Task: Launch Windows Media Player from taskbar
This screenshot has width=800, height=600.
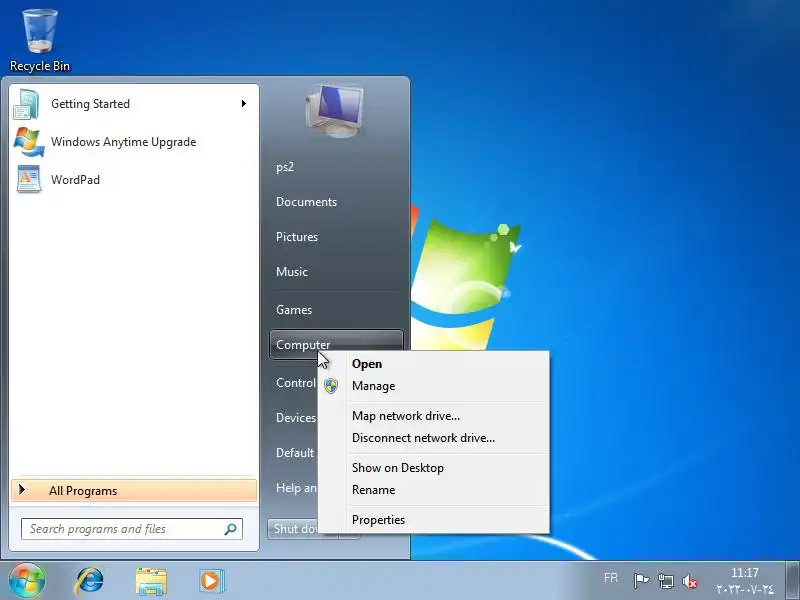Action: click(210, 581)
